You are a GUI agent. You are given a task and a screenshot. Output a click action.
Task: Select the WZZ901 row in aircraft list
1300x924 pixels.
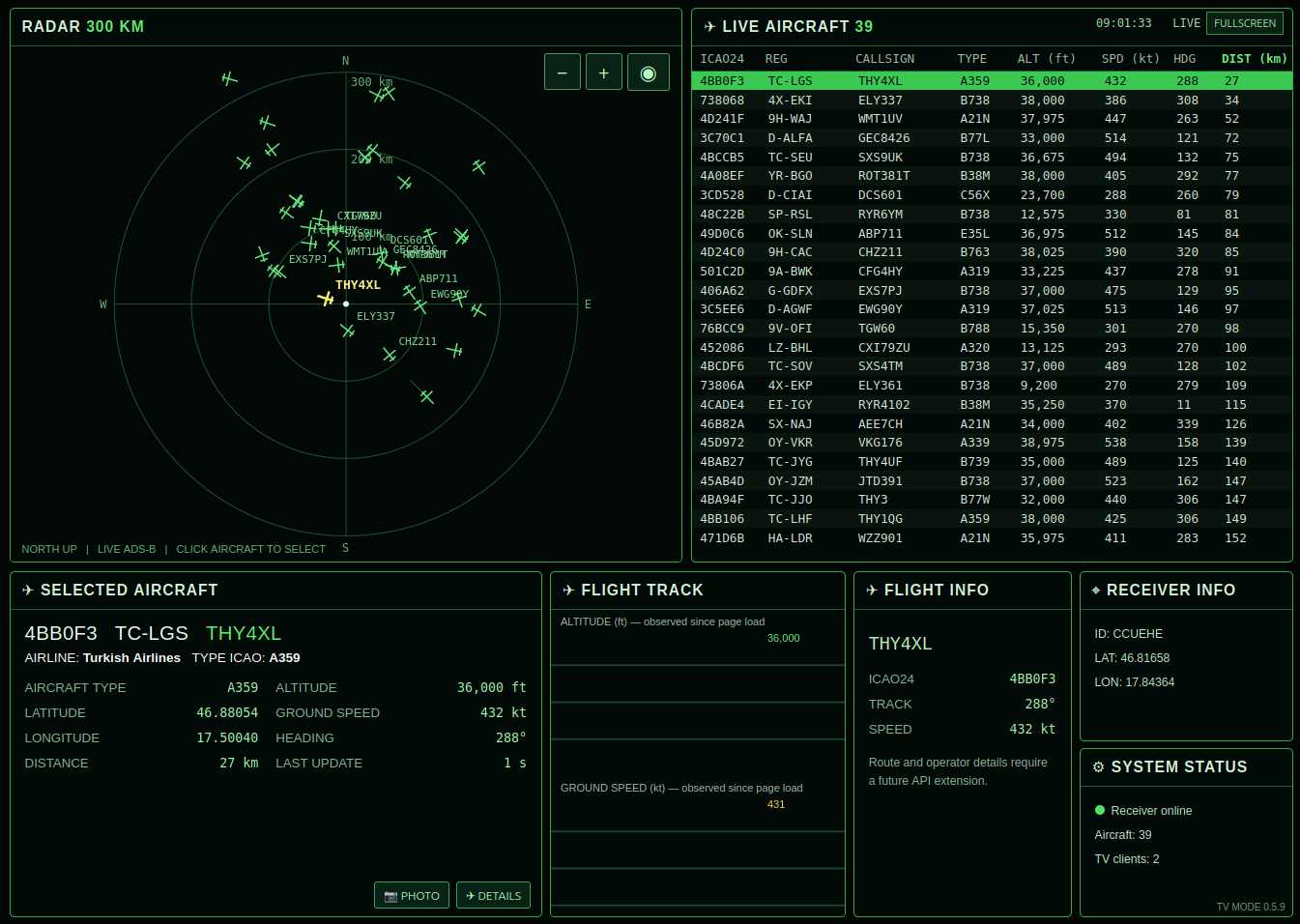coord(992,538)
